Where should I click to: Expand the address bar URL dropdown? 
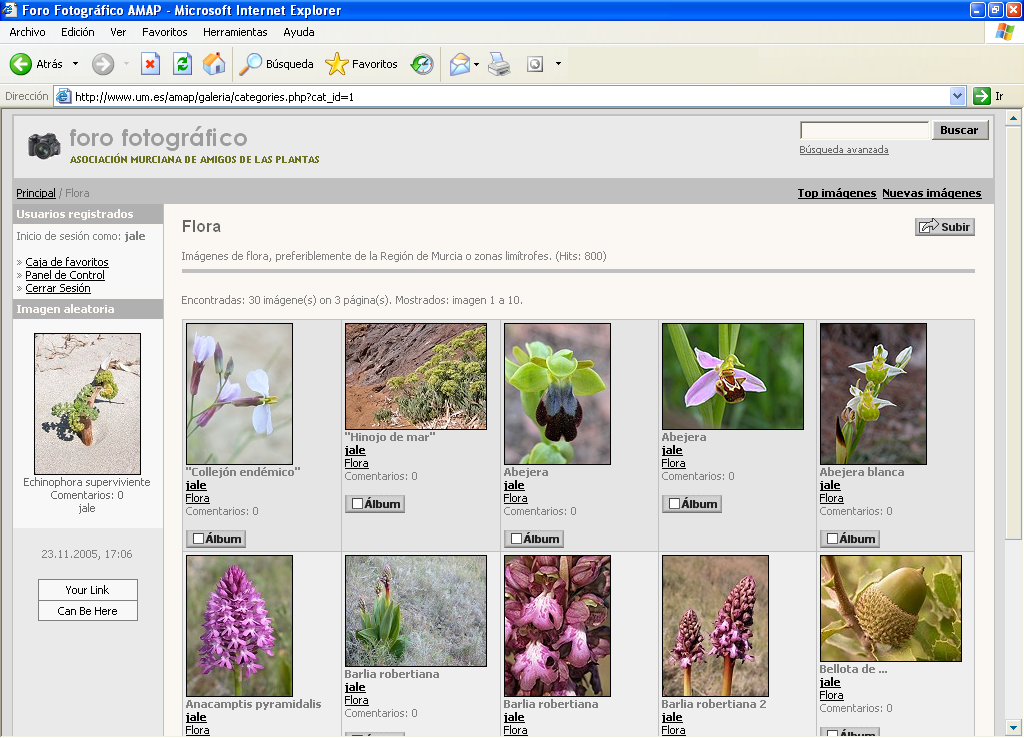(x=957, y=96)
